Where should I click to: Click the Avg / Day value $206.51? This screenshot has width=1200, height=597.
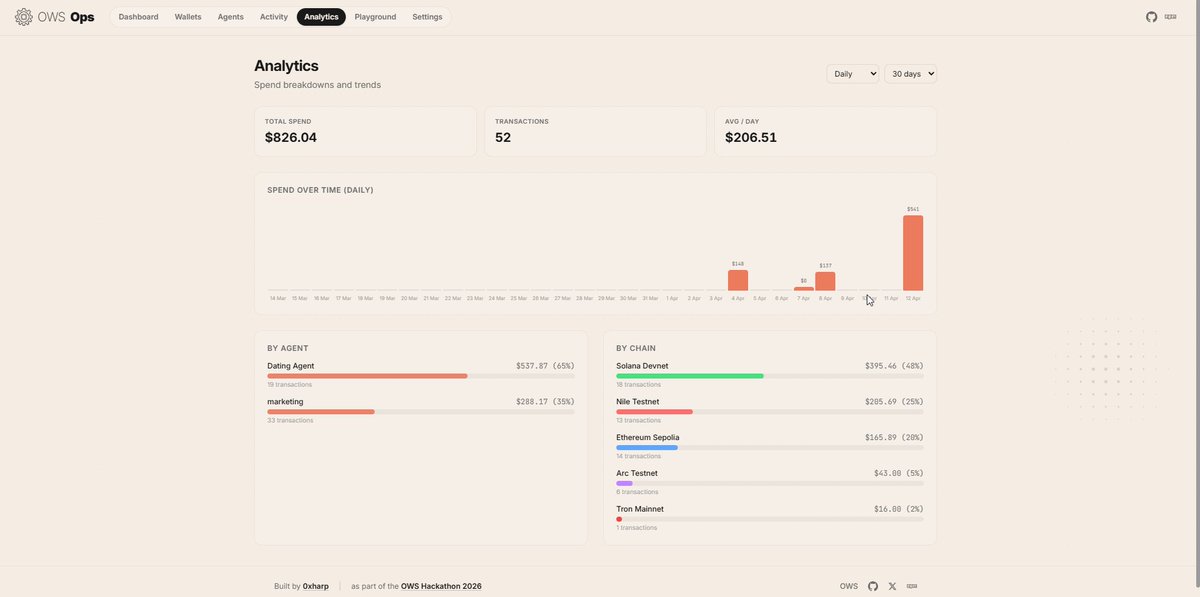coord(751,138)
